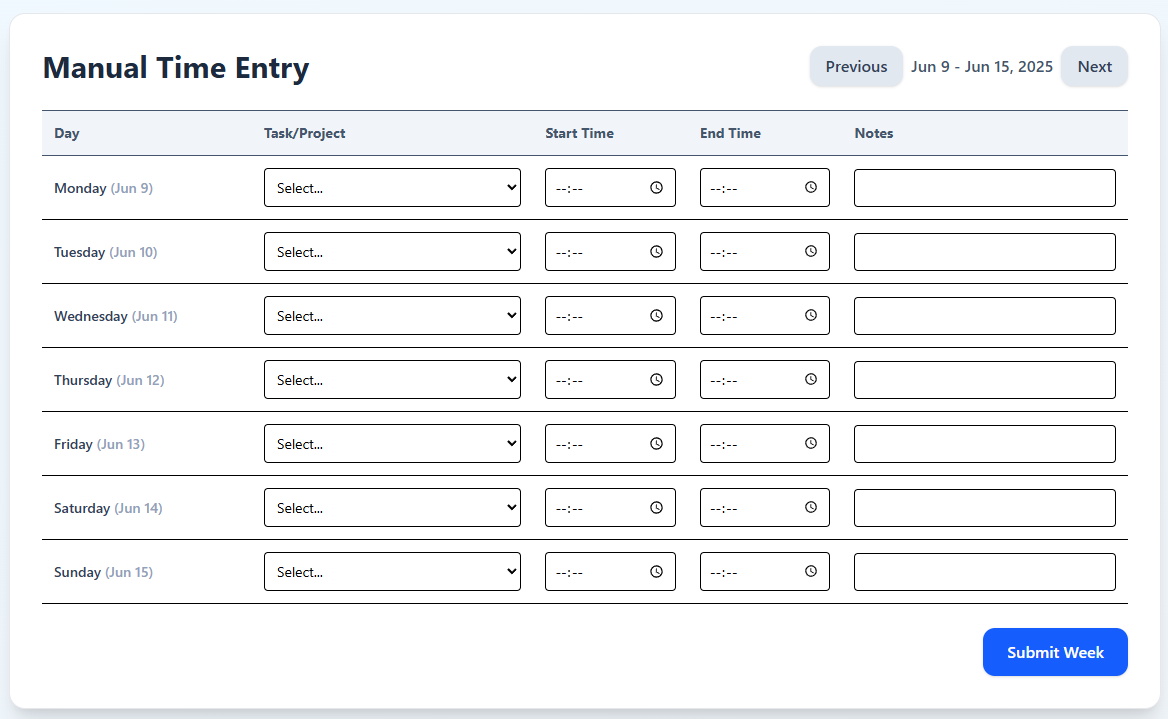The height and width of the screenshot is (719, 1168).
Task: Open Wednesday Task/Project select menu
Action: point(392,316)
